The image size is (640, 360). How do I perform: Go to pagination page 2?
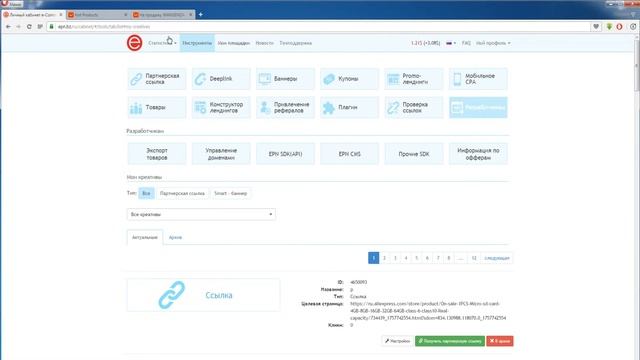coord(384,258)
